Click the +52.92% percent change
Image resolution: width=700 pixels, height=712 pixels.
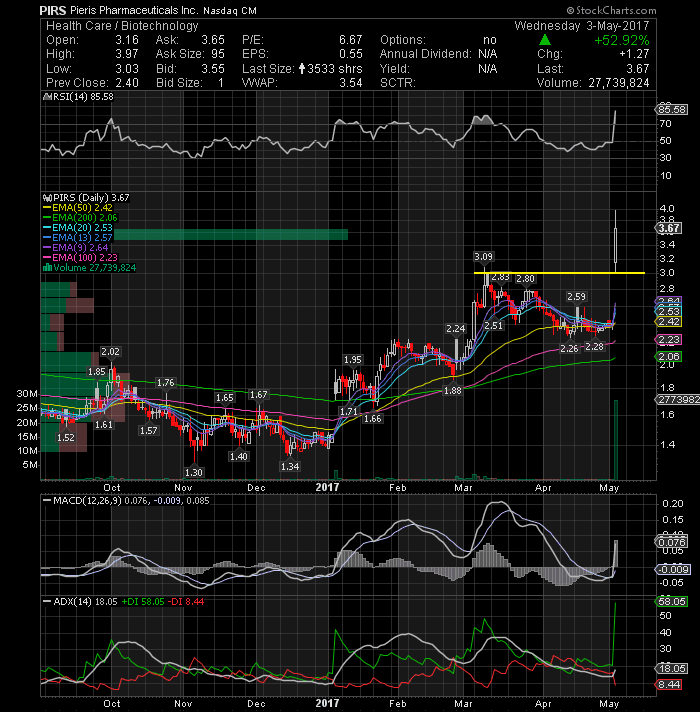(x=622, y=40)
